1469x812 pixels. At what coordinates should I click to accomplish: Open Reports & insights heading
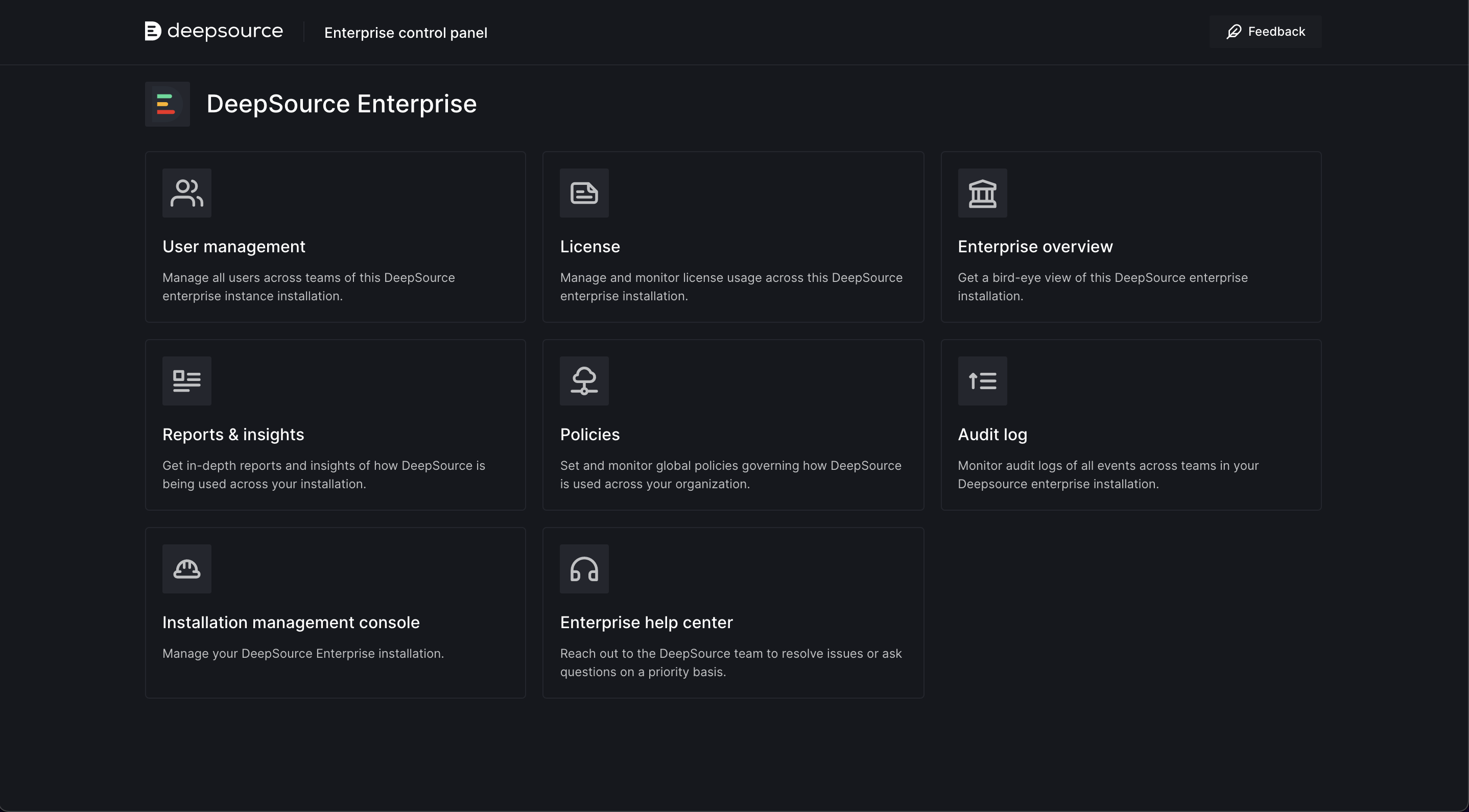tap(233, 435)
